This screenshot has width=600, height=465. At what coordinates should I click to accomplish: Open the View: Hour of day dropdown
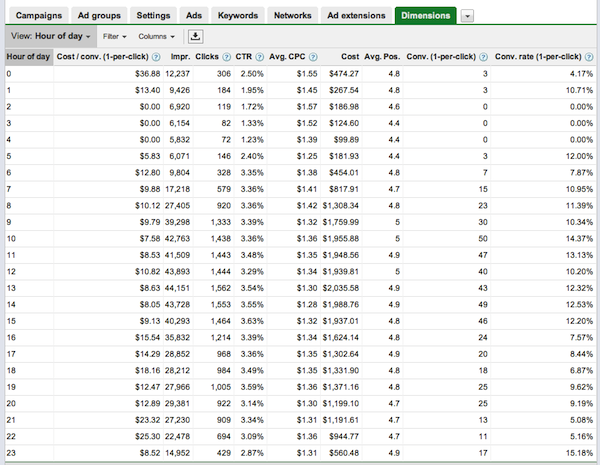point(51,36)
